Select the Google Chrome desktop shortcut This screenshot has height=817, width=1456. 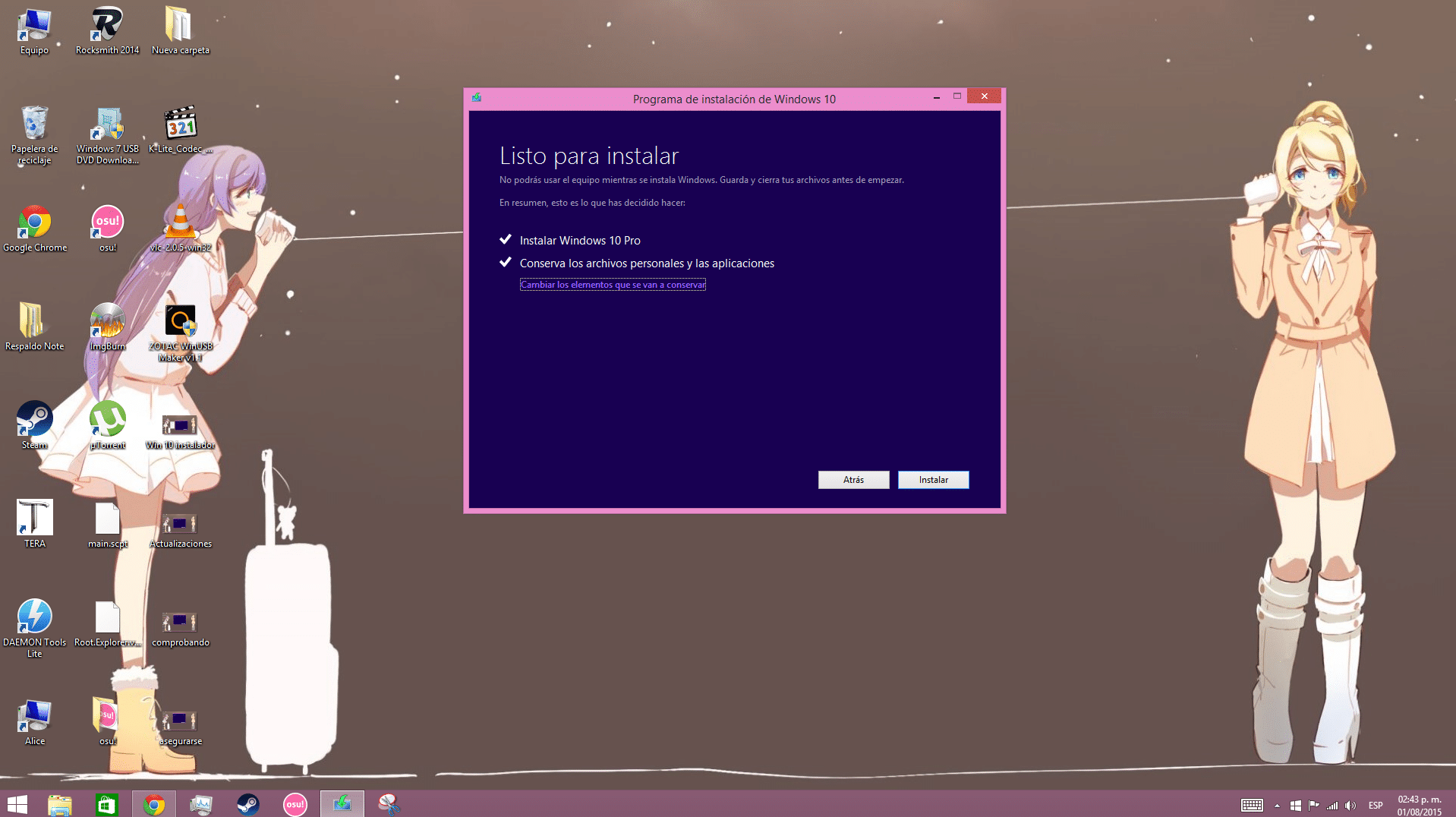click(34, 229)
